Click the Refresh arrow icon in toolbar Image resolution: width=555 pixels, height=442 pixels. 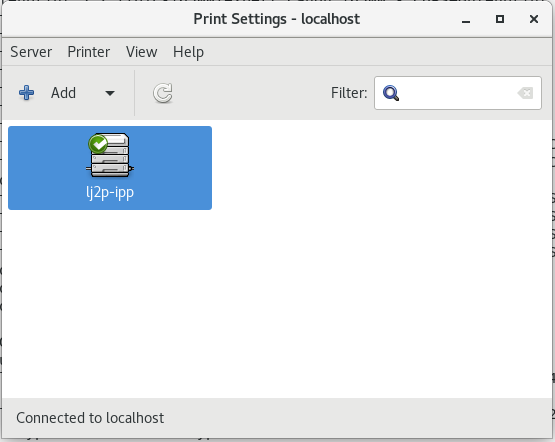coord(163,93)
